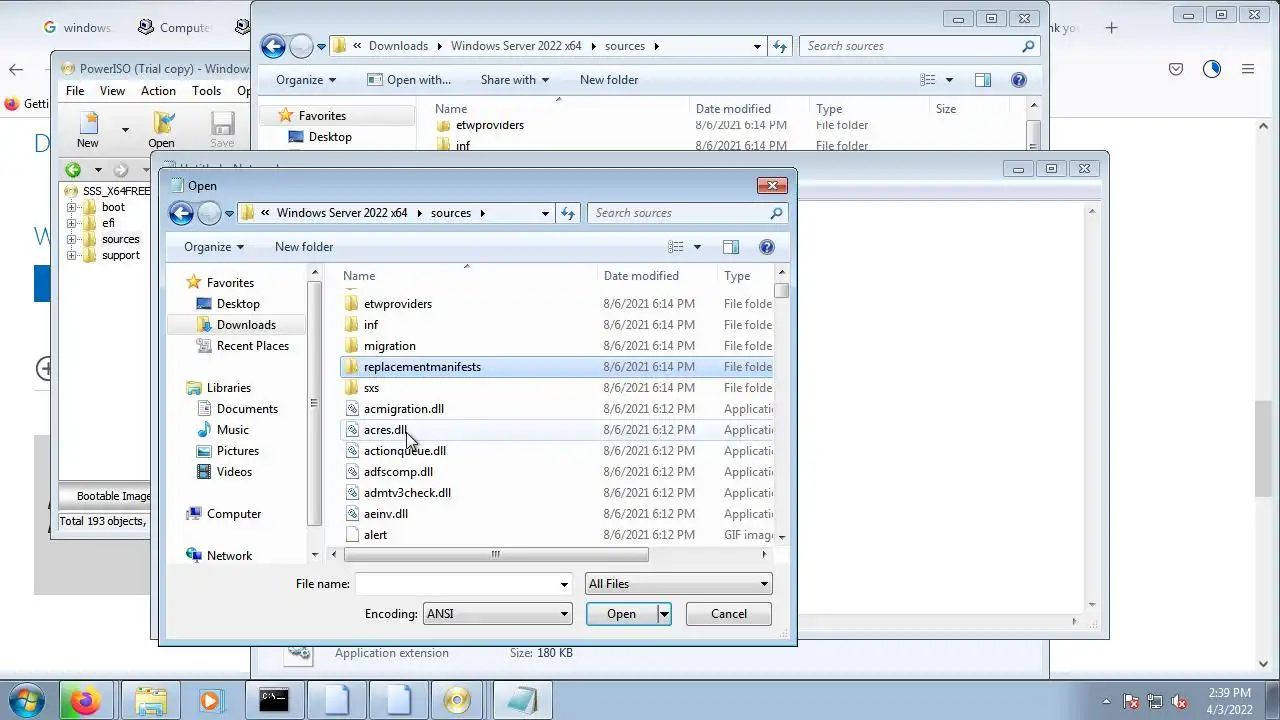Click the Cancel button
This screenshot has width=1280, height=720.
729,614
